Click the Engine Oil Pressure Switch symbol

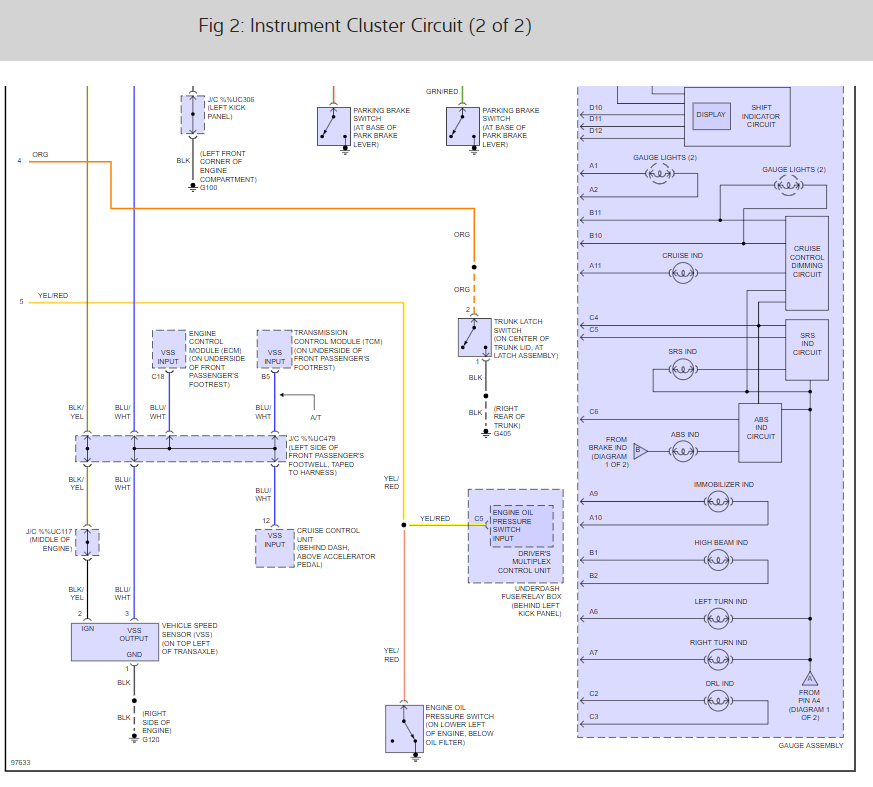pyautogui.click(x=404, y=729)
